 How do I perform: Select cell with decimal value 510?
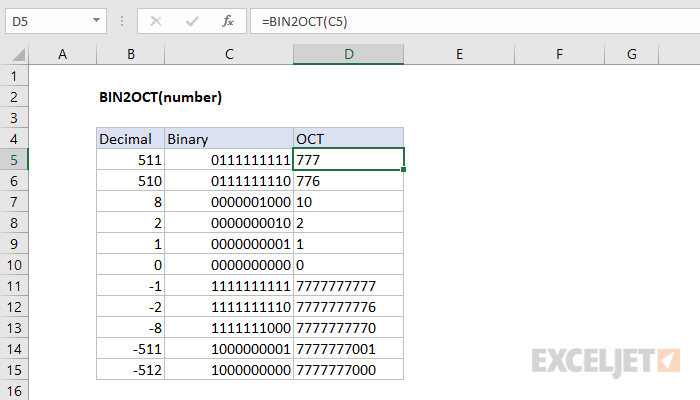click(130, 181)
